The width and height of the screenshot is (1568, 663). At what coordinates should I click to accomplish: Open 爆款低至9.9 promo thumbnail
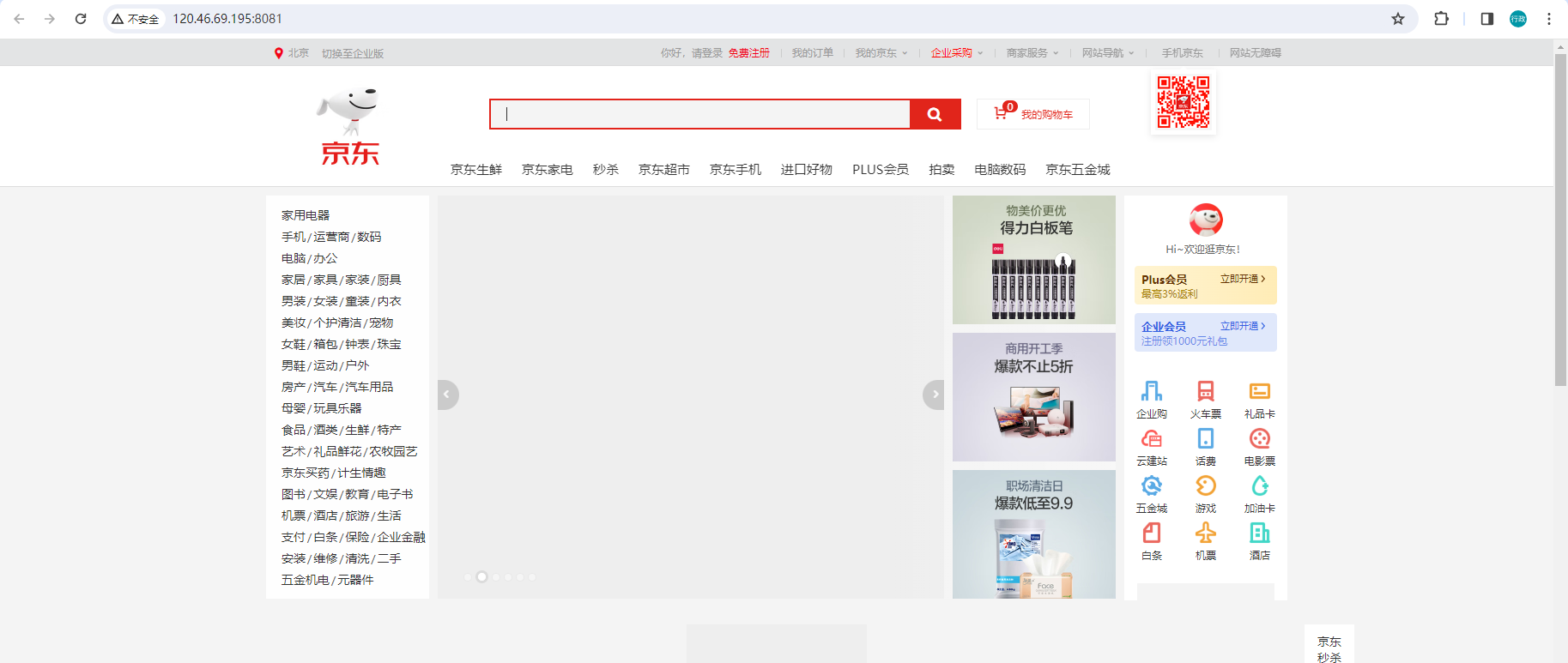coord(1034,534)
